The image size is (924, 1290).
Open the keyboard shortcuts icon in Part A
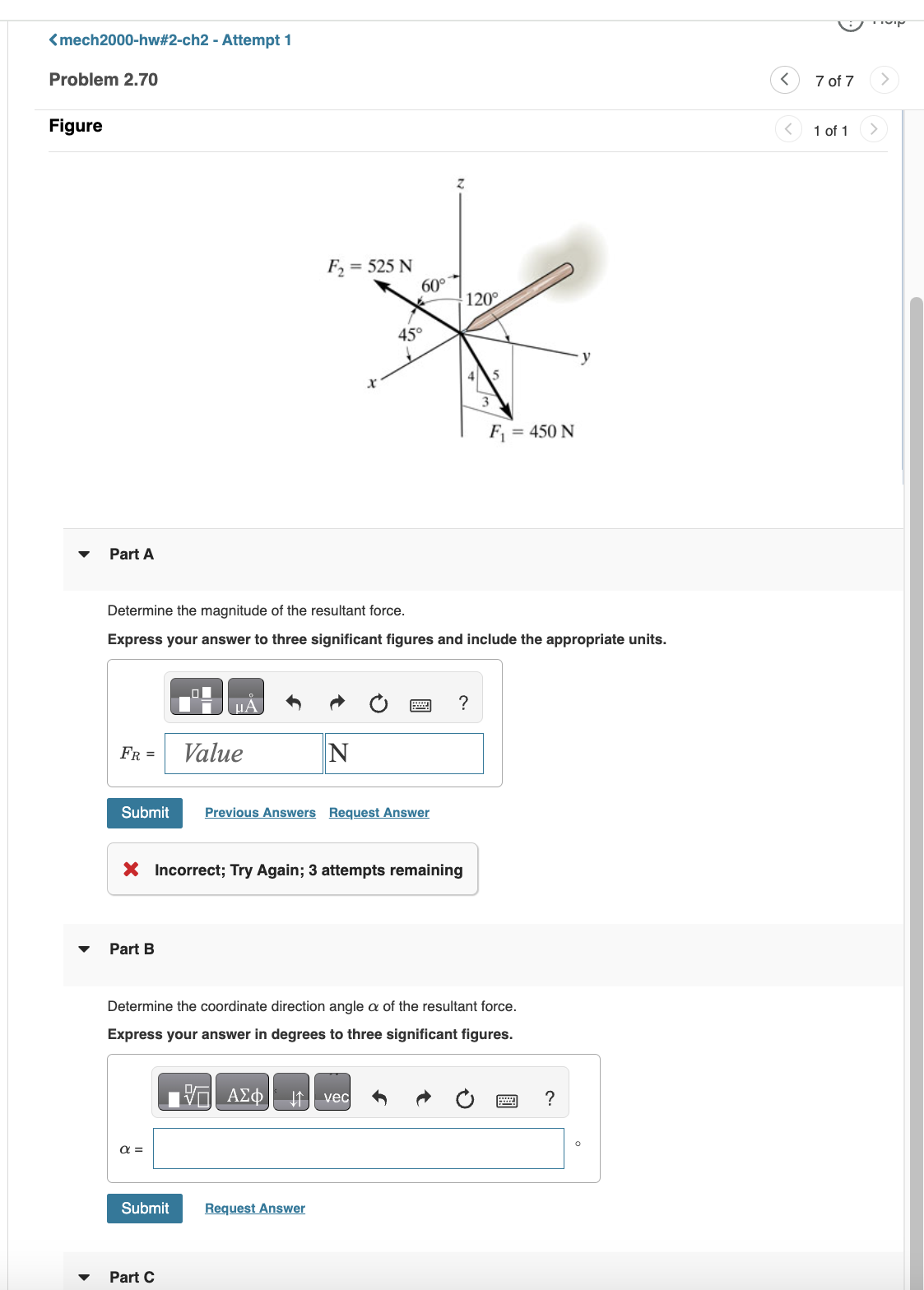point(420,705)
